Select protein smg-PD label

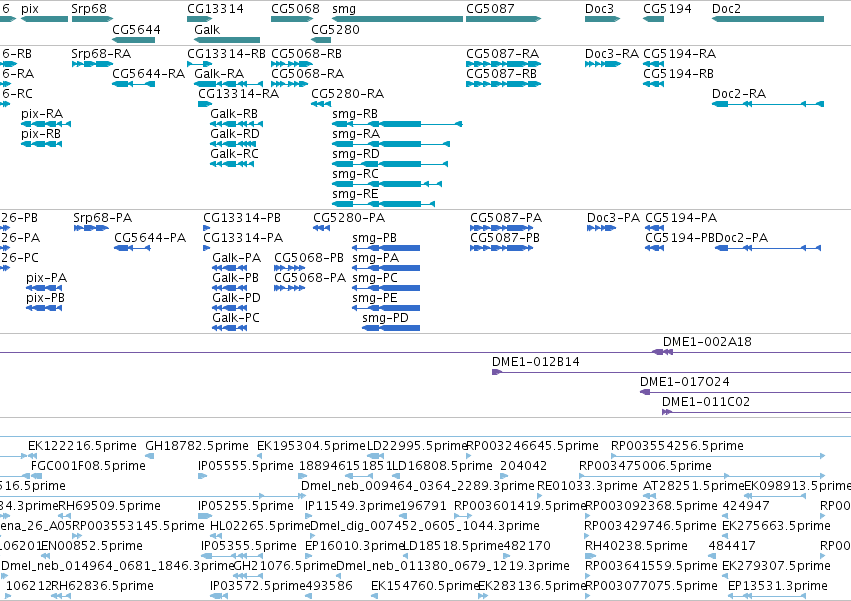point(385,318)
